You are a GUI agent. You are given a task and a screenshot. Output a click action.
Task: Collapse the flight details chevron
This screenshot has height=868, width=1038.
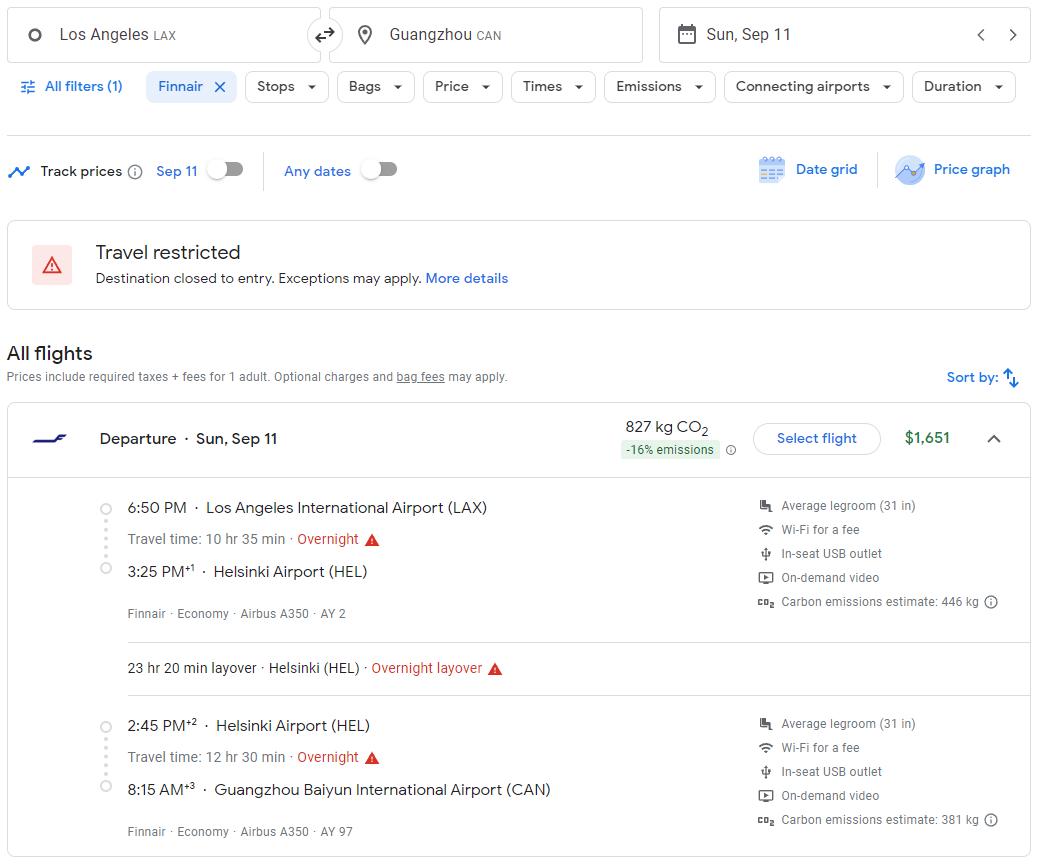point(994,439)
